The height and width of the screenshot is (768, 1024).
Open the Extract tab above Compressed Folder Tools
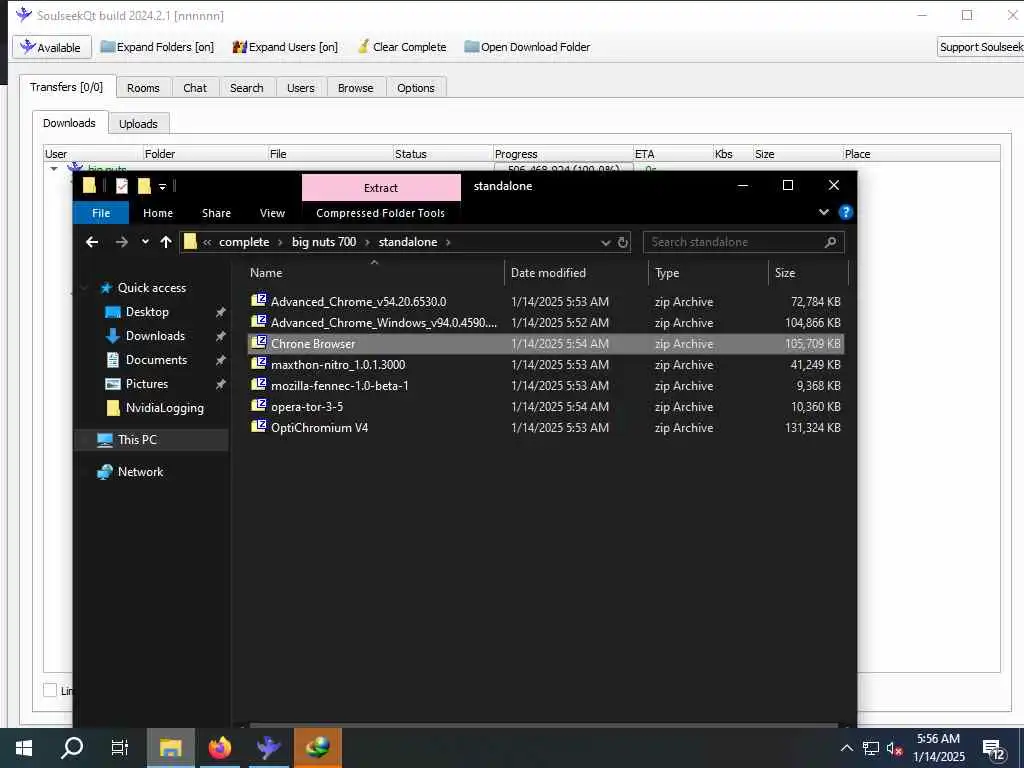(381, 187)
